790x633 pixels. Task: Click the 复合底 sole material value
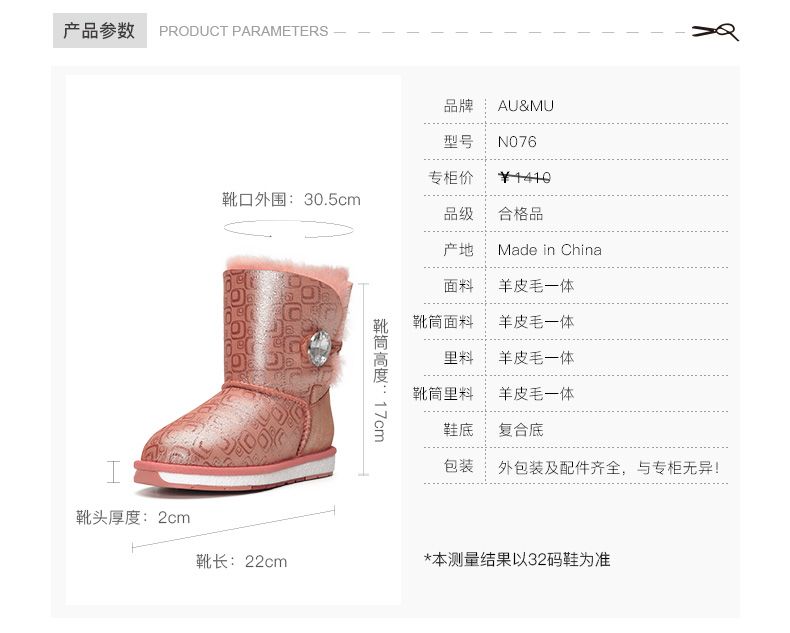pos(520,430)
